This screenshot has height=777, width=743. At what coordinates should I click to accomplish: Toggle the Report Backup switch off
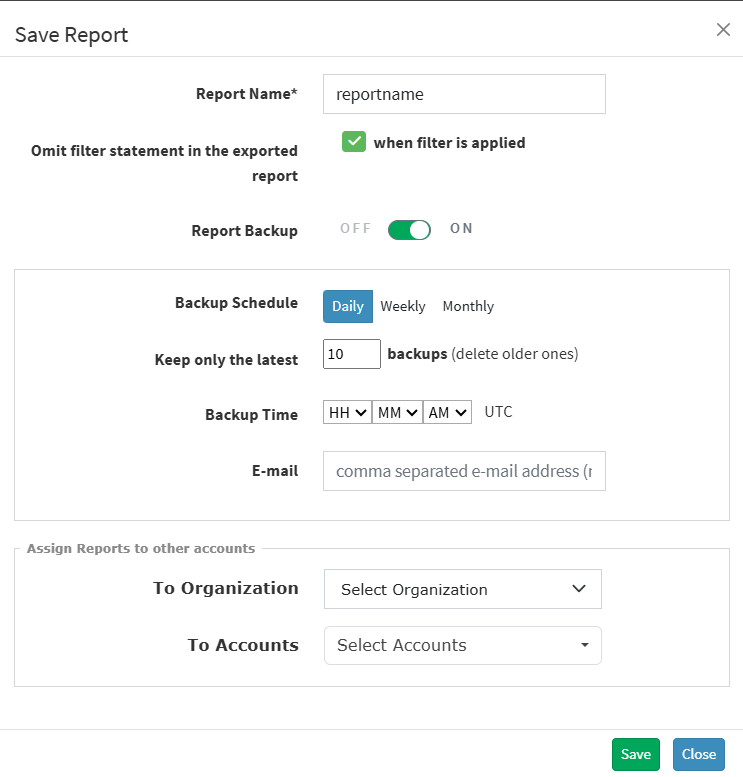[x=409, y=230]
